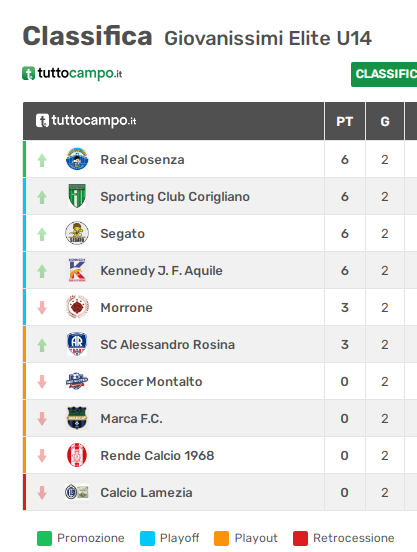The width and height of the screenshot is (417, 552).
Task: Click the Rende Calcio 1968 red badge
Action: (x=77, y=455)
